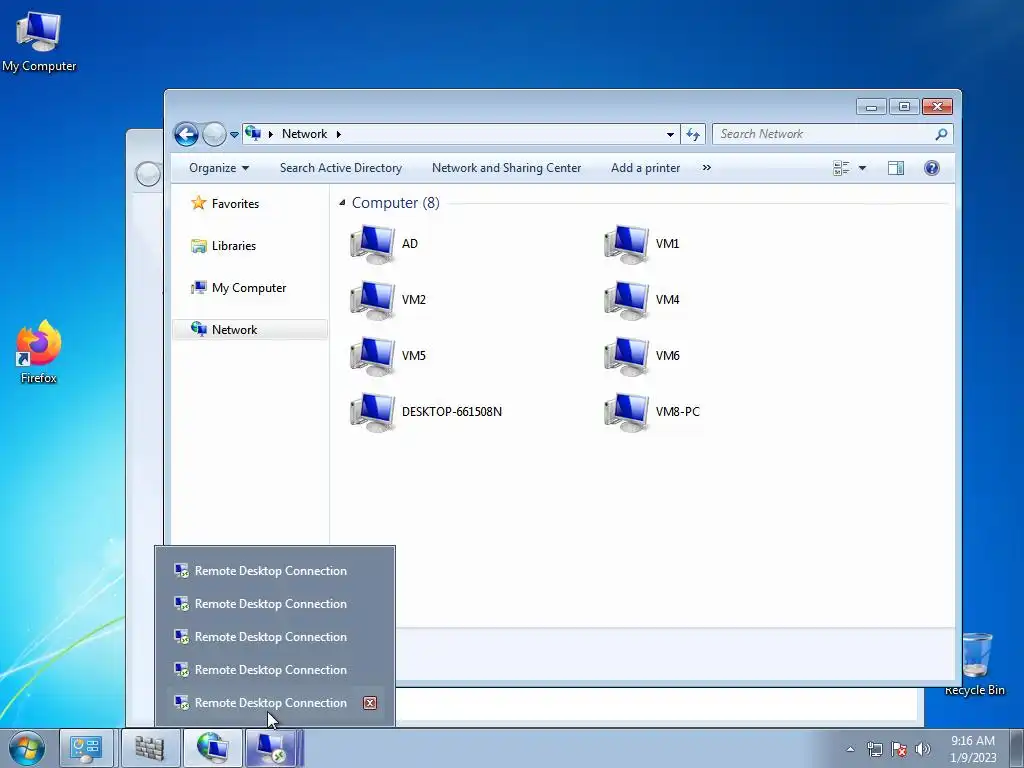Click the breadcrumb arrow before Network

pos(270,135)
